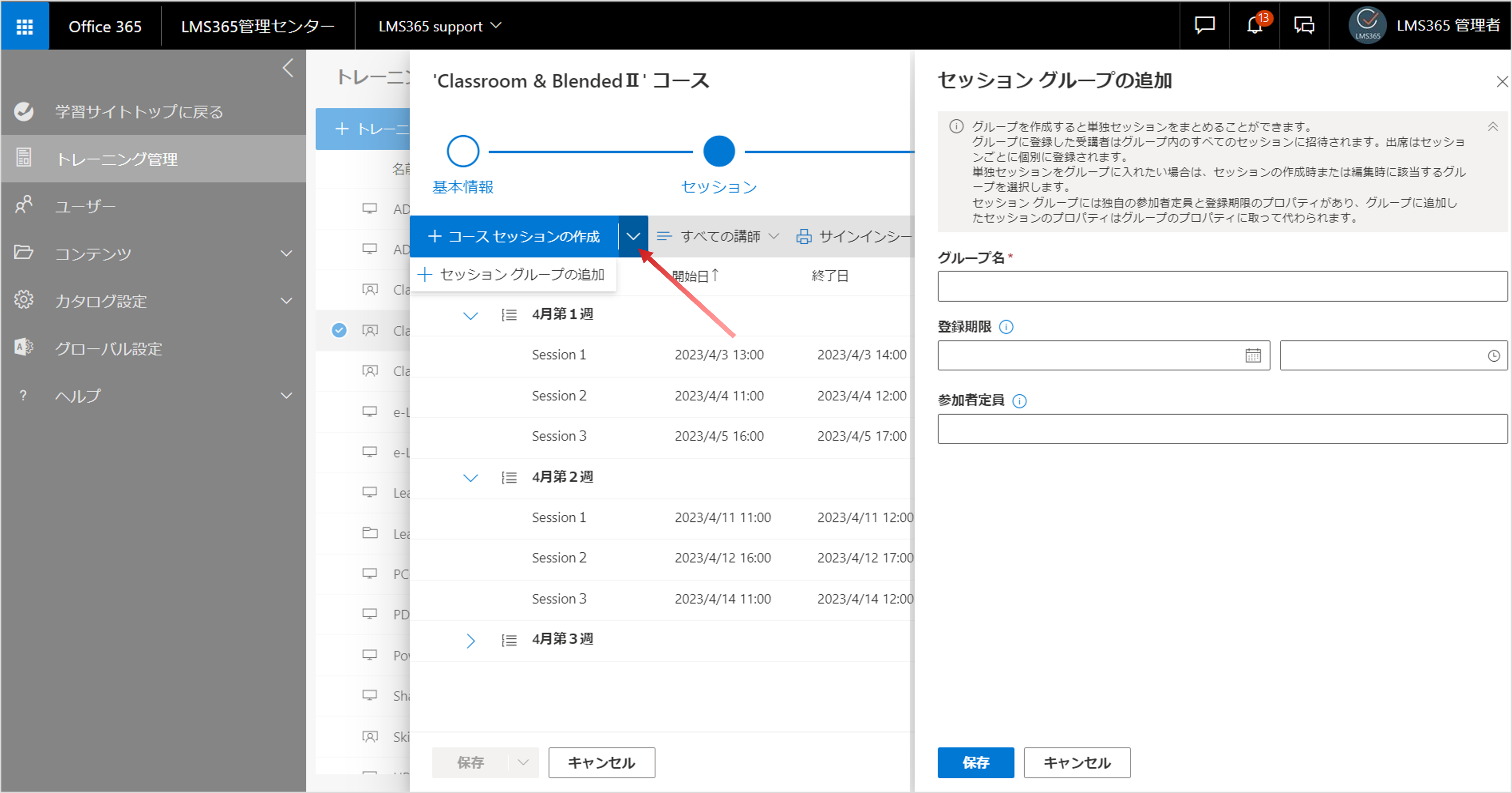Expand the カタログ設定 chevron
1512x793 pixels.
click(x=287, y=301)
